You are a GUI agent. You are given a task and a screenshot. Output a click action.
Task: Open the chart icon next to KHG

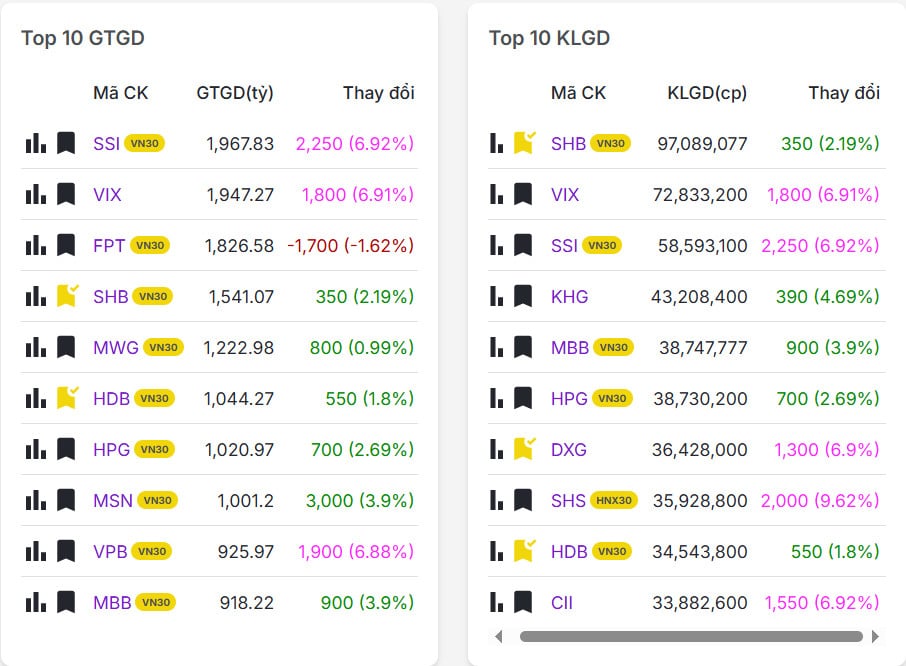coord(497,296)
